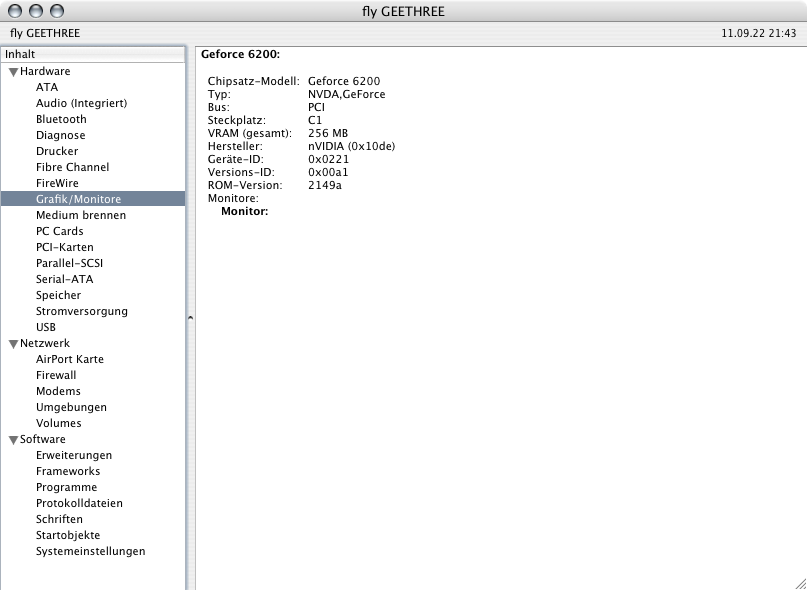Select FireWire in the sidebar
Viewport: 807px width, 590px height.
[57, 183]
